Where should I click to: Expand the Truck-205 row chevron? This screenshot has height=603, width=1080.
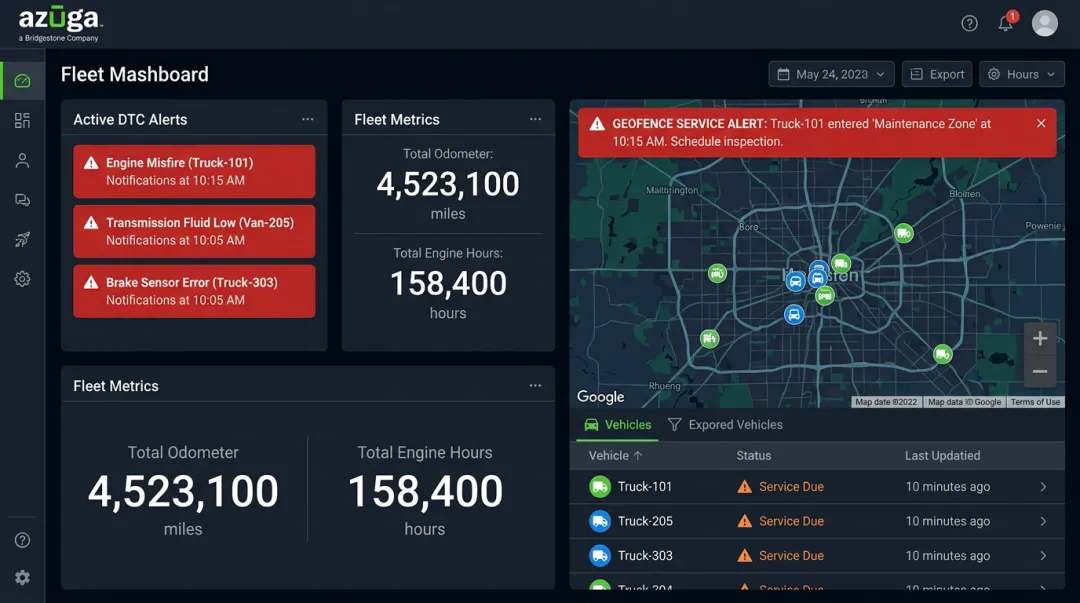[1043, 521]
